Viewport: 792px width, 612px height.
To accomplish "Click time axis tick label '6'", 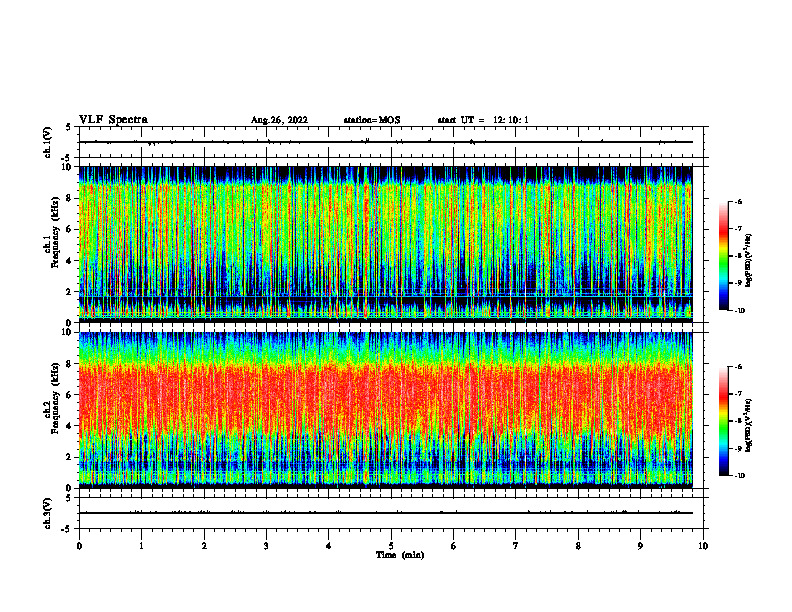I will 454,546.
